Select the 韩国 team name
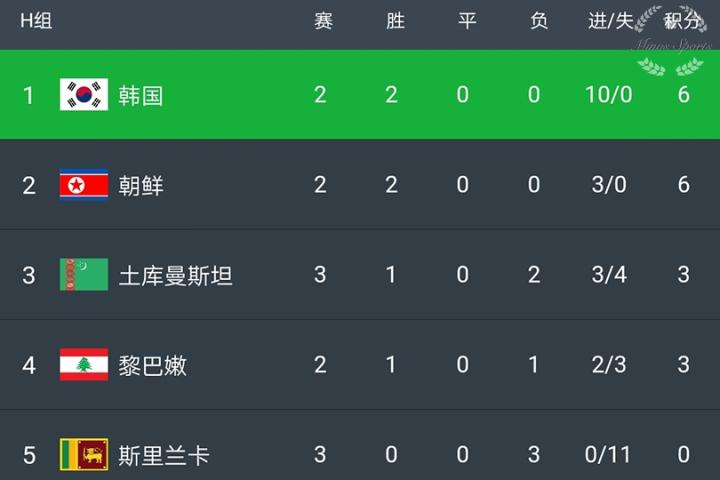This screenshot has height=480, width=720. click(141, 95)
